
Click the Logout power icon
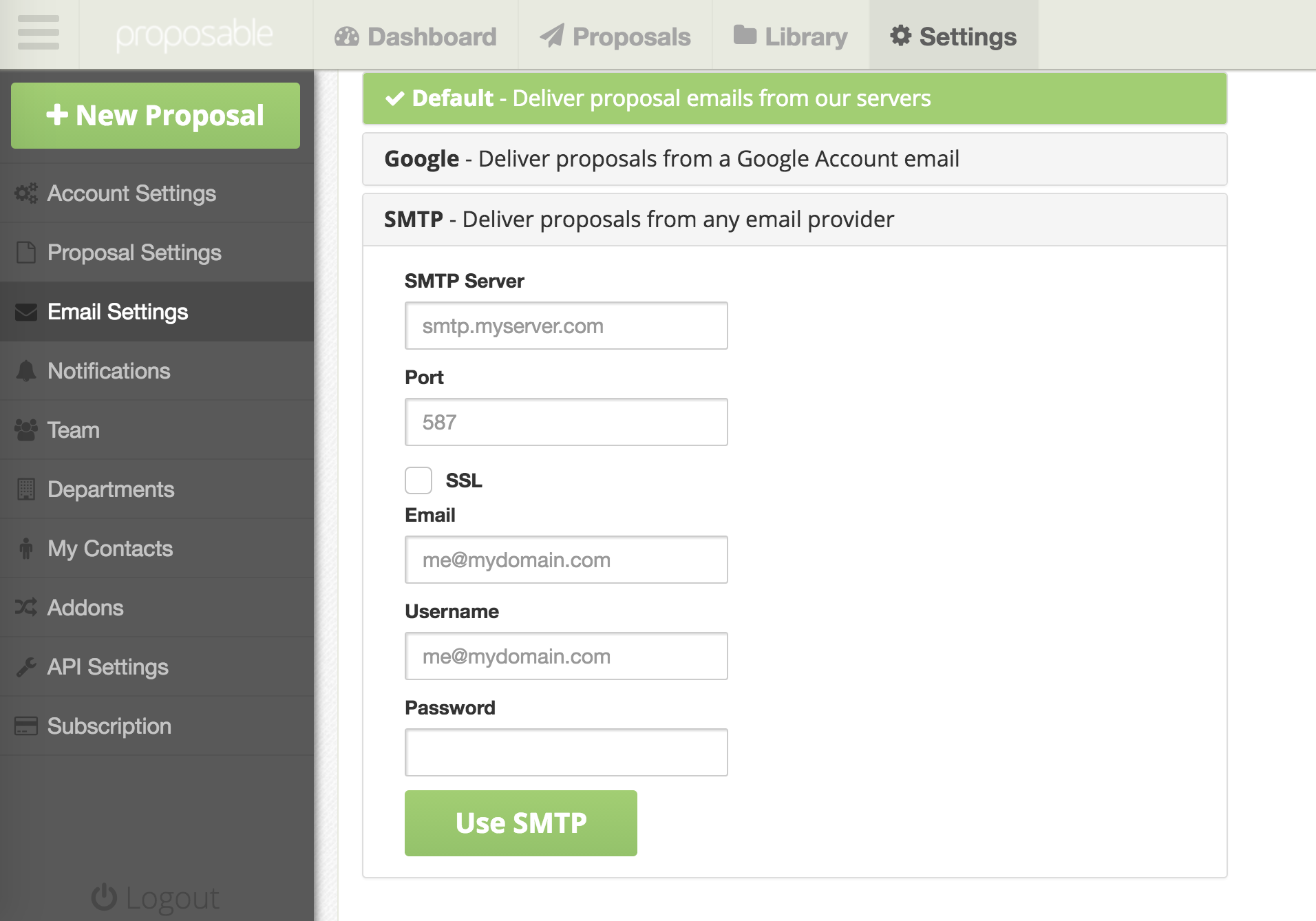(104, 896)
